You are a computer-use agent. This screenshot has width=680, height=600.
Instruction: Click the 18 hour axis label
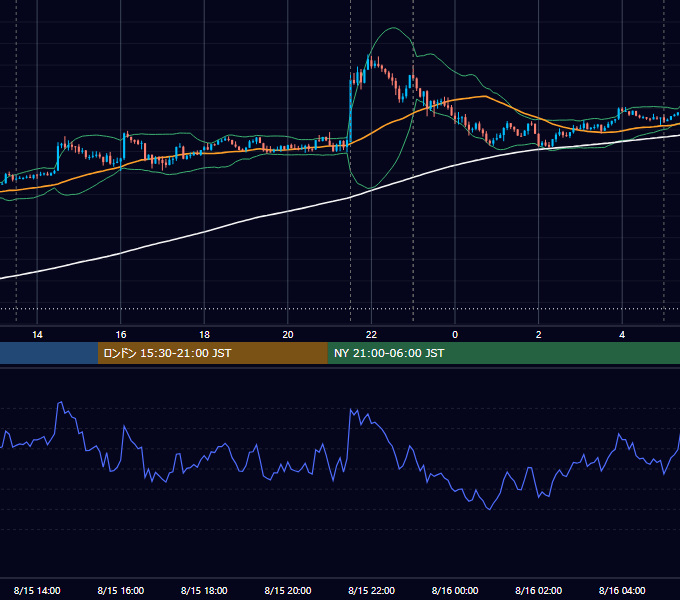(204, 335)
